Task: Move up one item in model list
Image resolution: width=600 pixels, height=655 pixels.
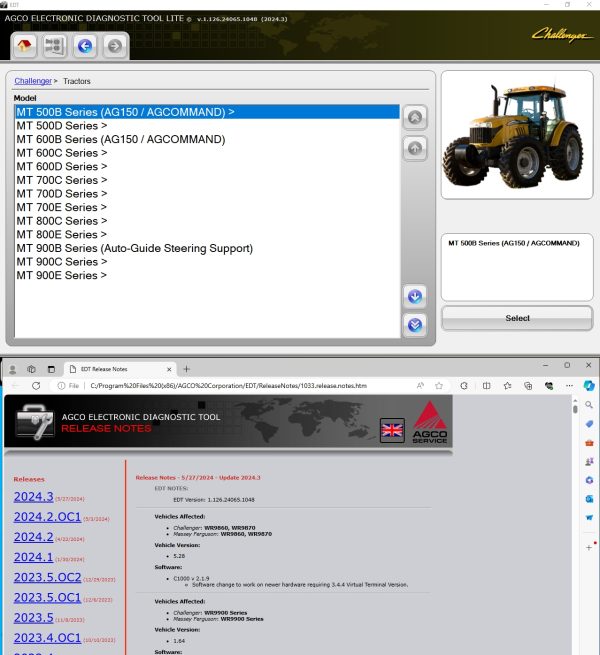Action: [x=415, y=148]
